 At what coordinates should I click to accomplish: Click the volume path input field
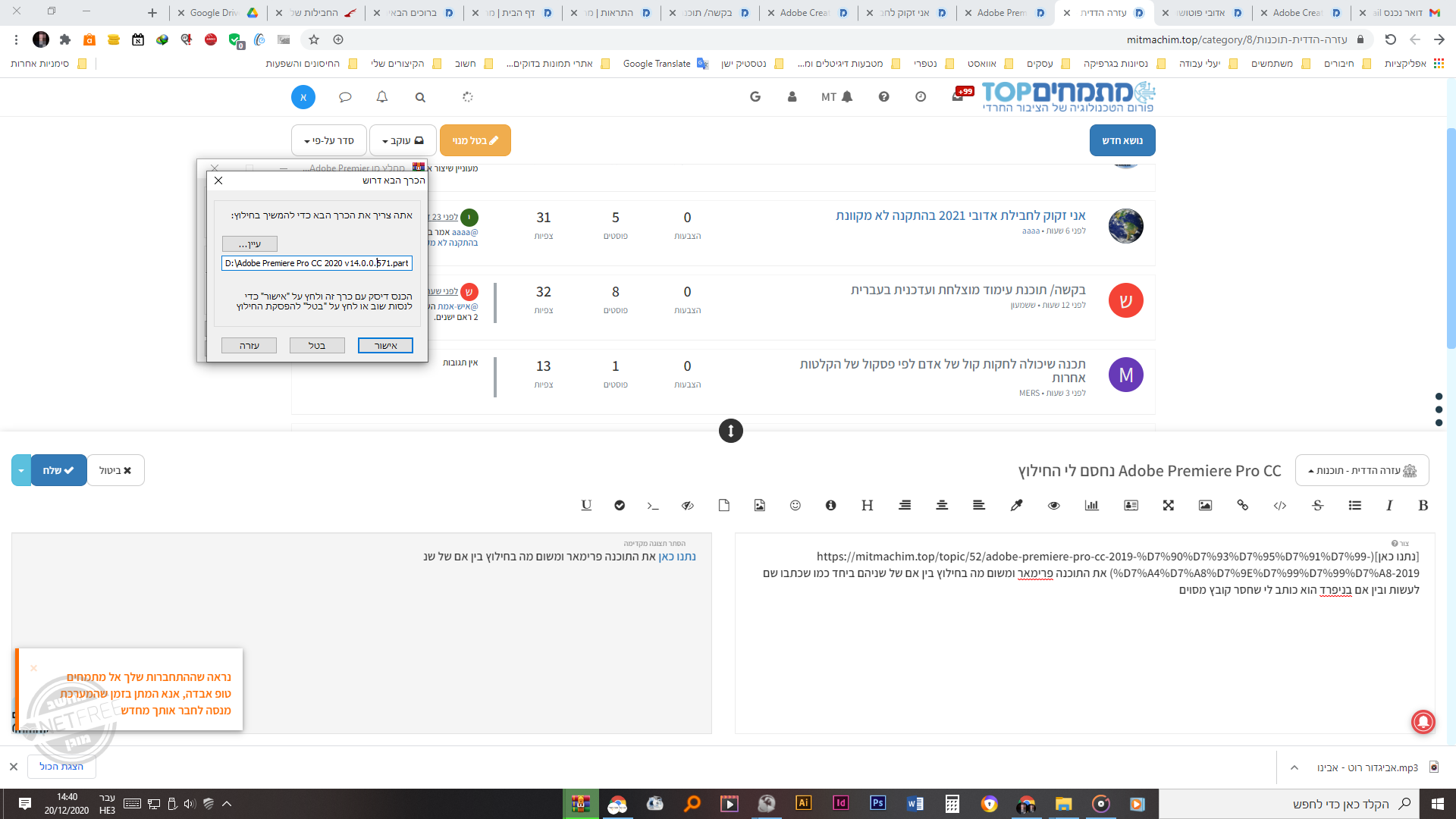point(317,263)
